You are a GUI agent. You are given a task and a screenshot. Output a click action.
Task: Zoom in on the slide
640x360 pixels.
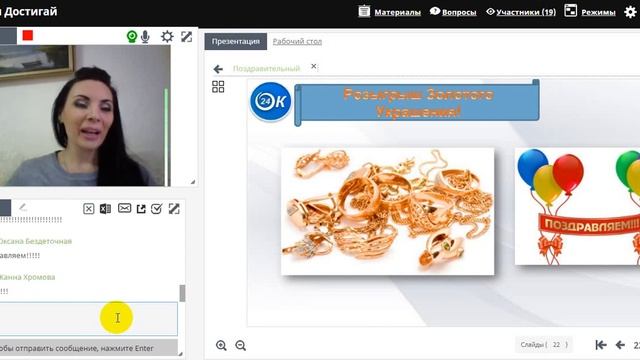(221, 345)
